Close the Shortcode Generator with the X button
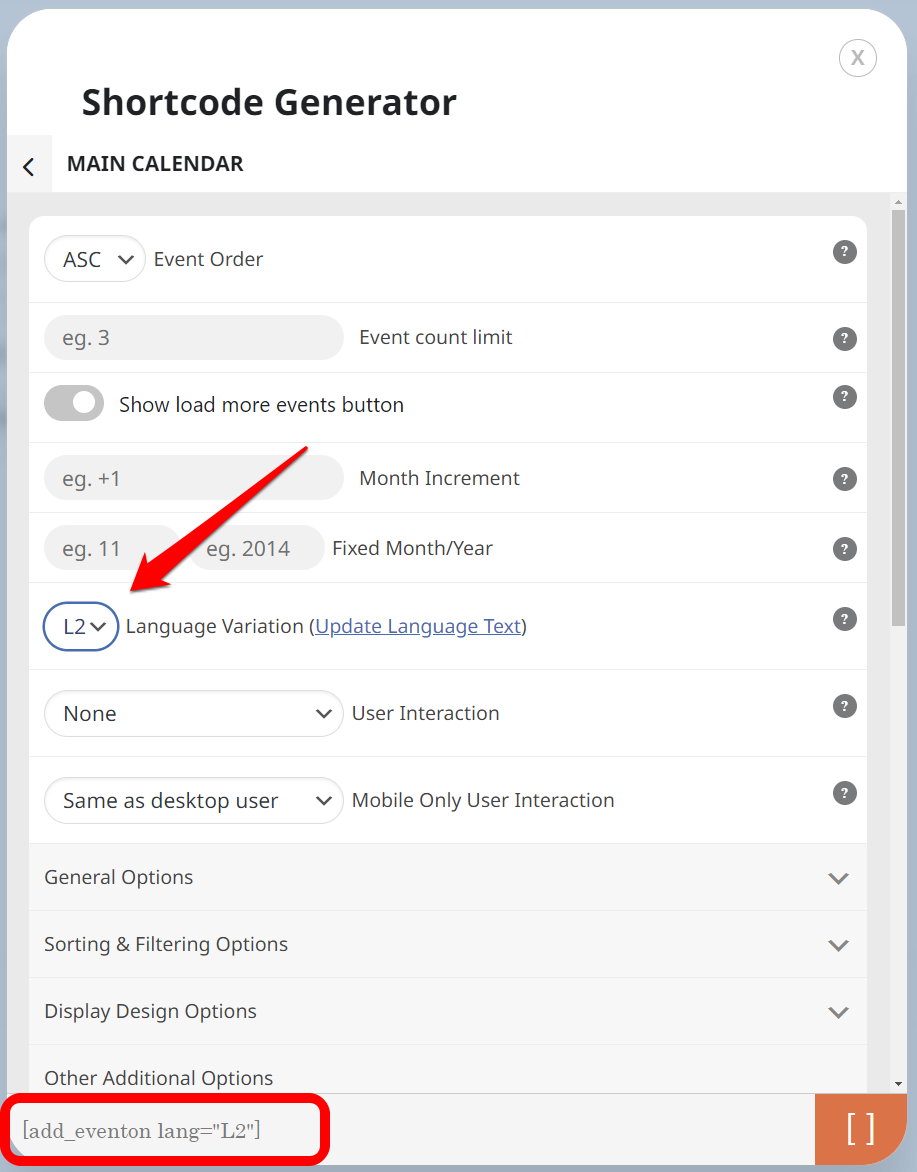917x1172 pixels. point(857,58)
